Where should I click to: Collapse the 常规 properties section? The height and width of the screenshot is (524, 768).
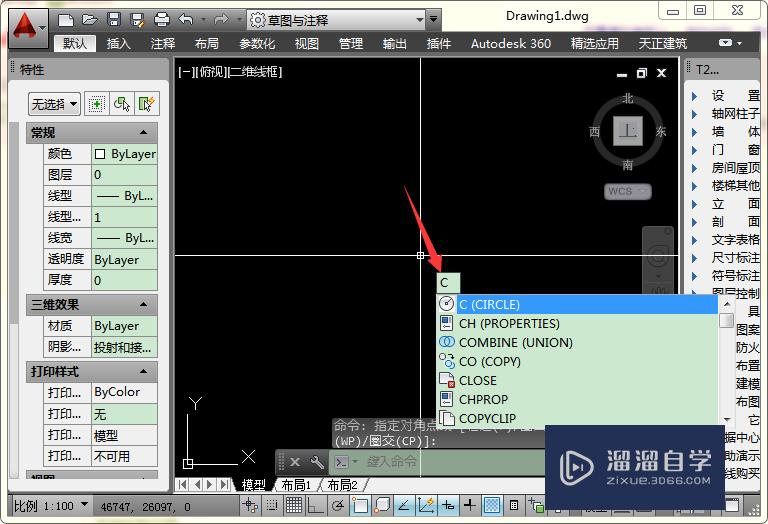(x=143, y=132)
